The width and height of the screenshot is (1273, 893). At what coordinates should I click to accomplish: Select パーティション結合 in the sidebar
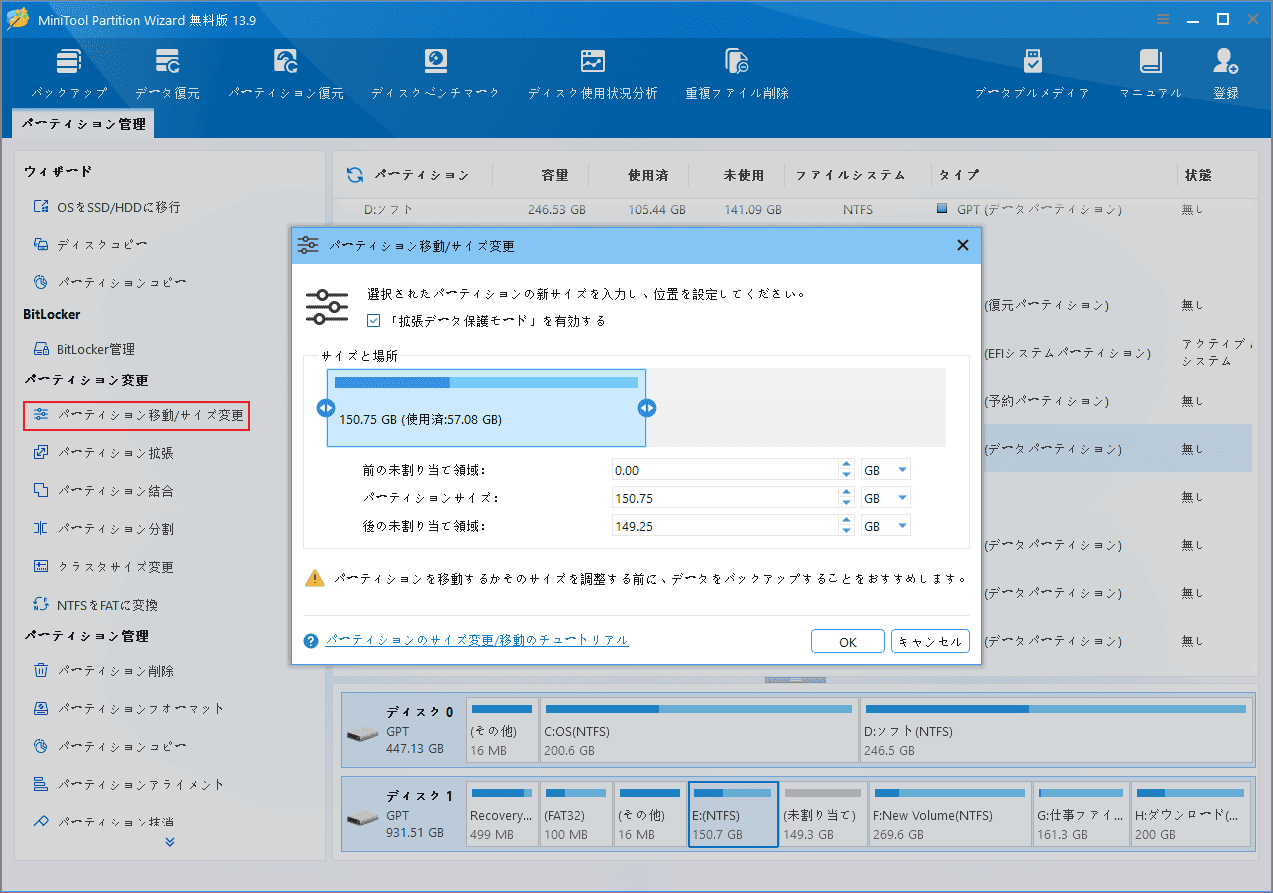pyautogui.click(x=103, y=491)
